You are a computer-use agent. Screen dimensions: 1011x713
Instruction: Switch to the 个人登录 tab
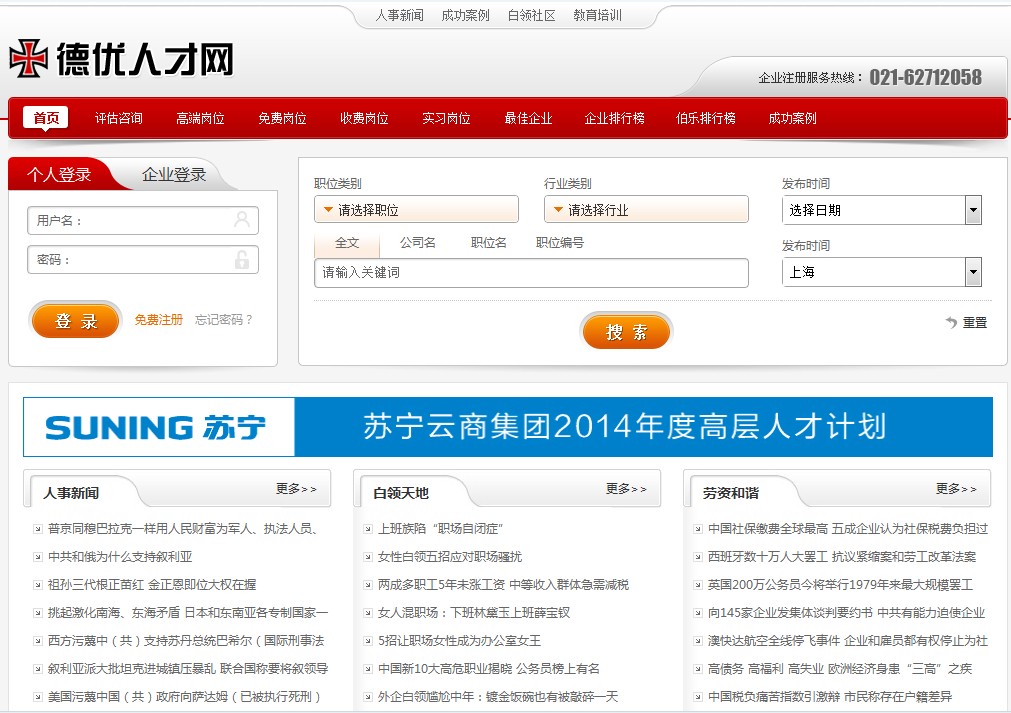click(59, 174)
